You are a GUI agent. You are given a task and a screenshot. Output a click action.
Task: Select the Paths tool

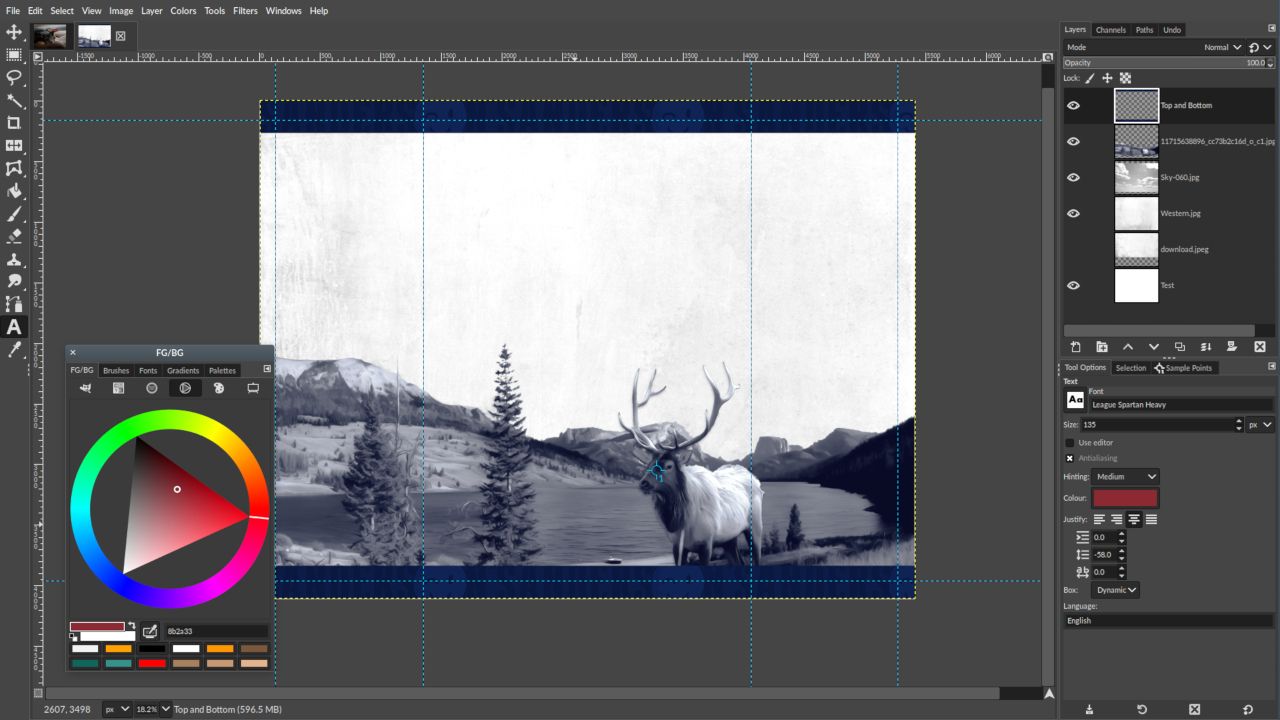coord(14,304)
